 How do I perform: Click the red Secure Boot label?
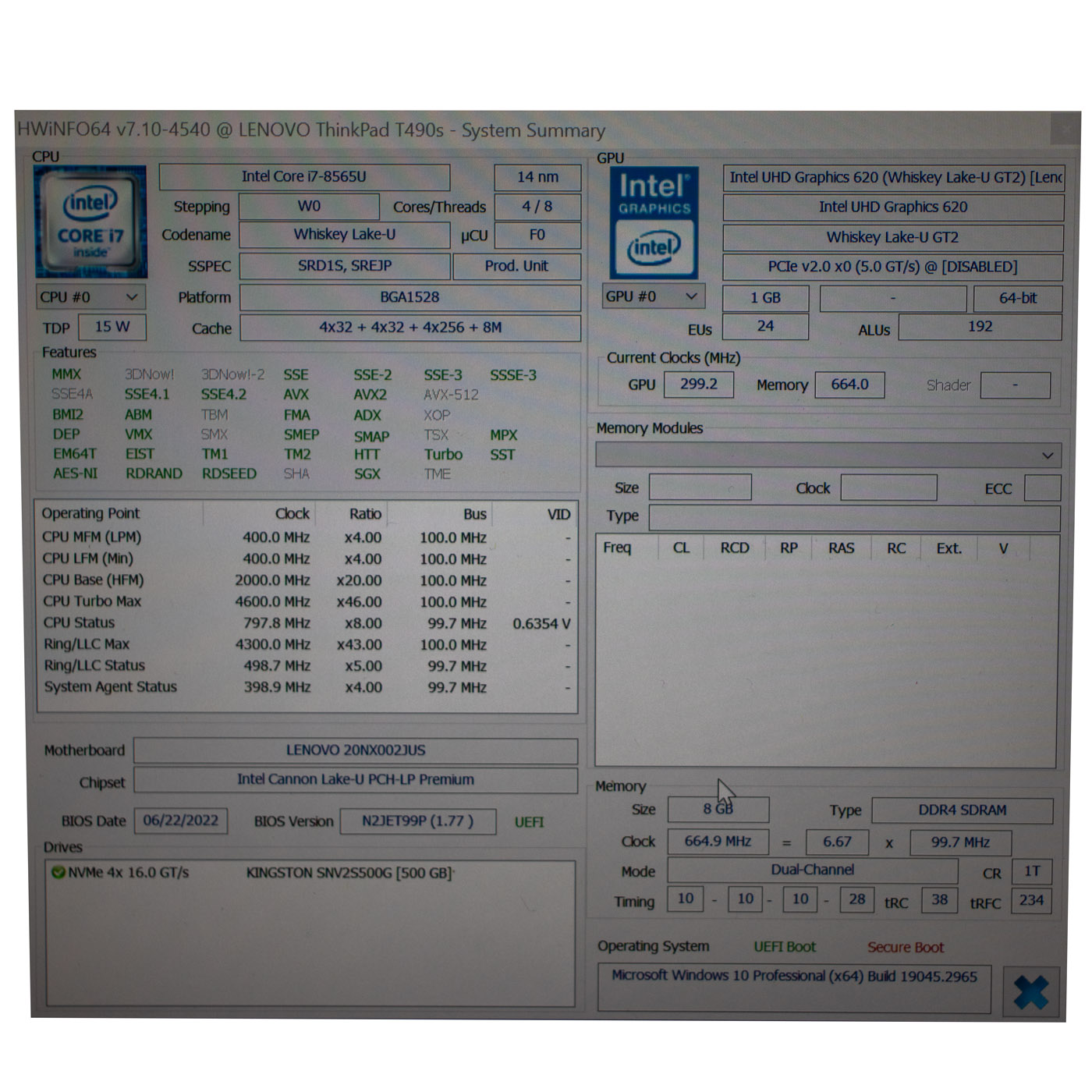[x=906, y=948]
